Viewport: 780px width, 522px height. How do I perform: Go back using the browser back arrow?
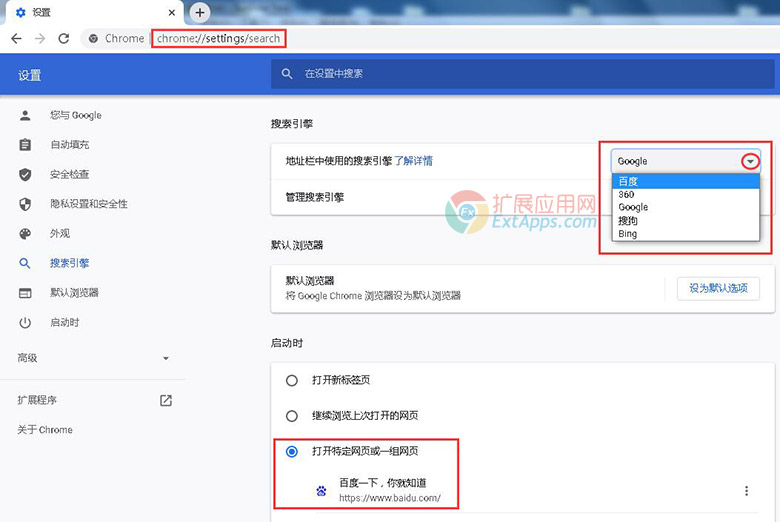point(16,38)
